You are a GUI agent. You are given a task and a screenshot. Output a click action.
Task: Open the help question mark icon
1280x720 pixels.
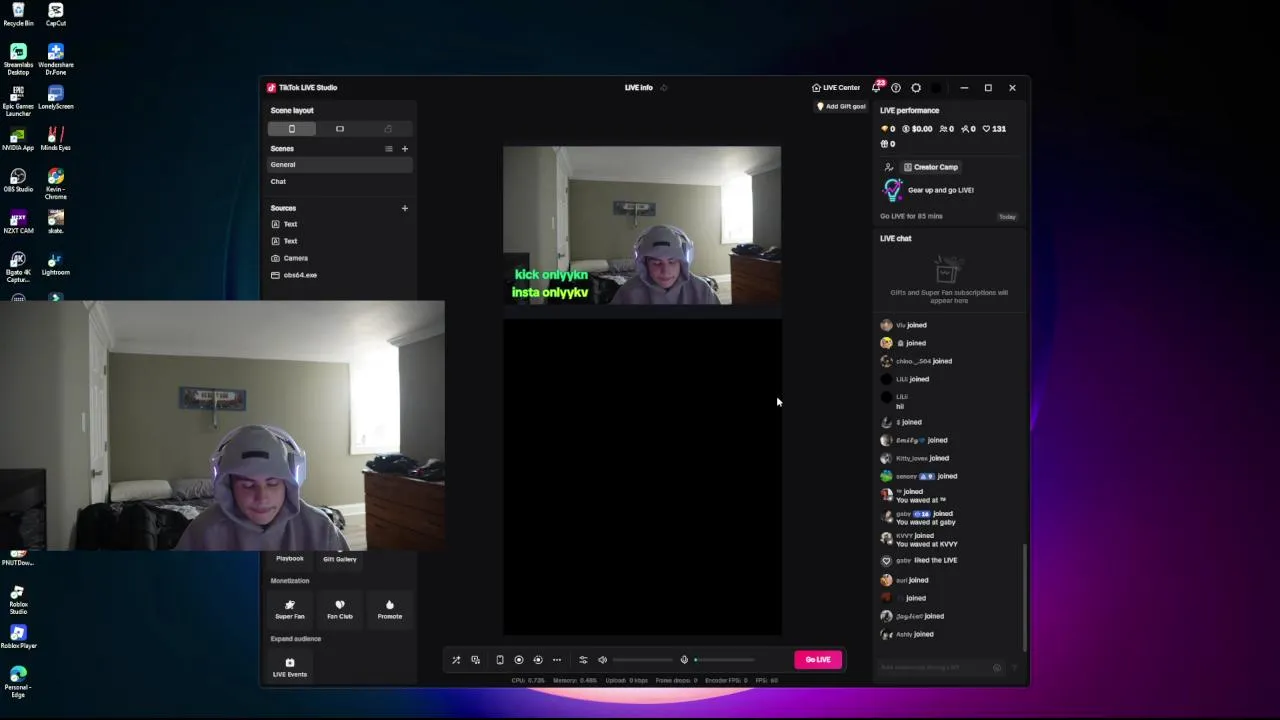[x=896, y=88]
